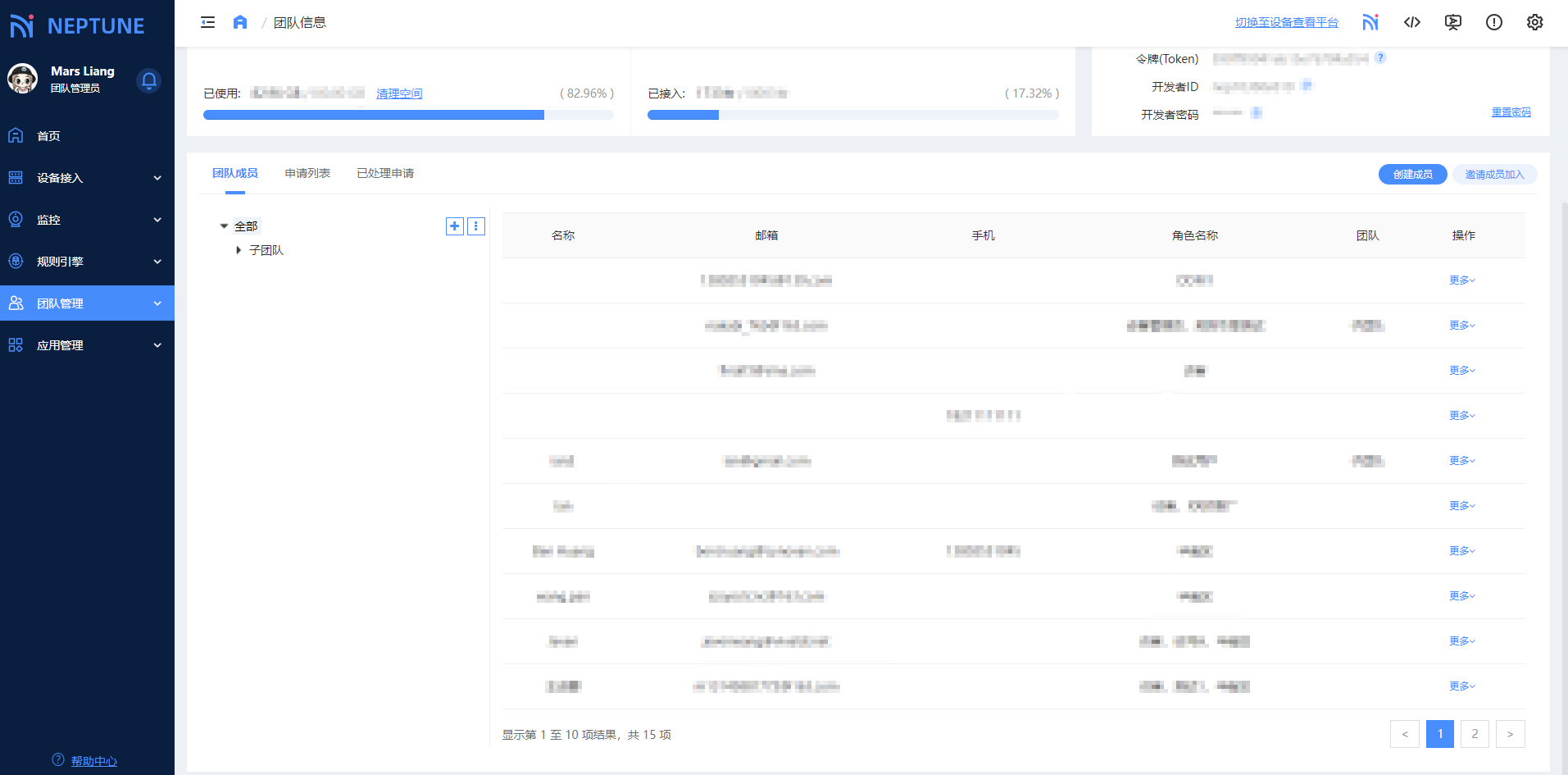Click the notification bell icon
This screenshot has width=1568, height=775.
pyautogui.click(x=148, y=80)
